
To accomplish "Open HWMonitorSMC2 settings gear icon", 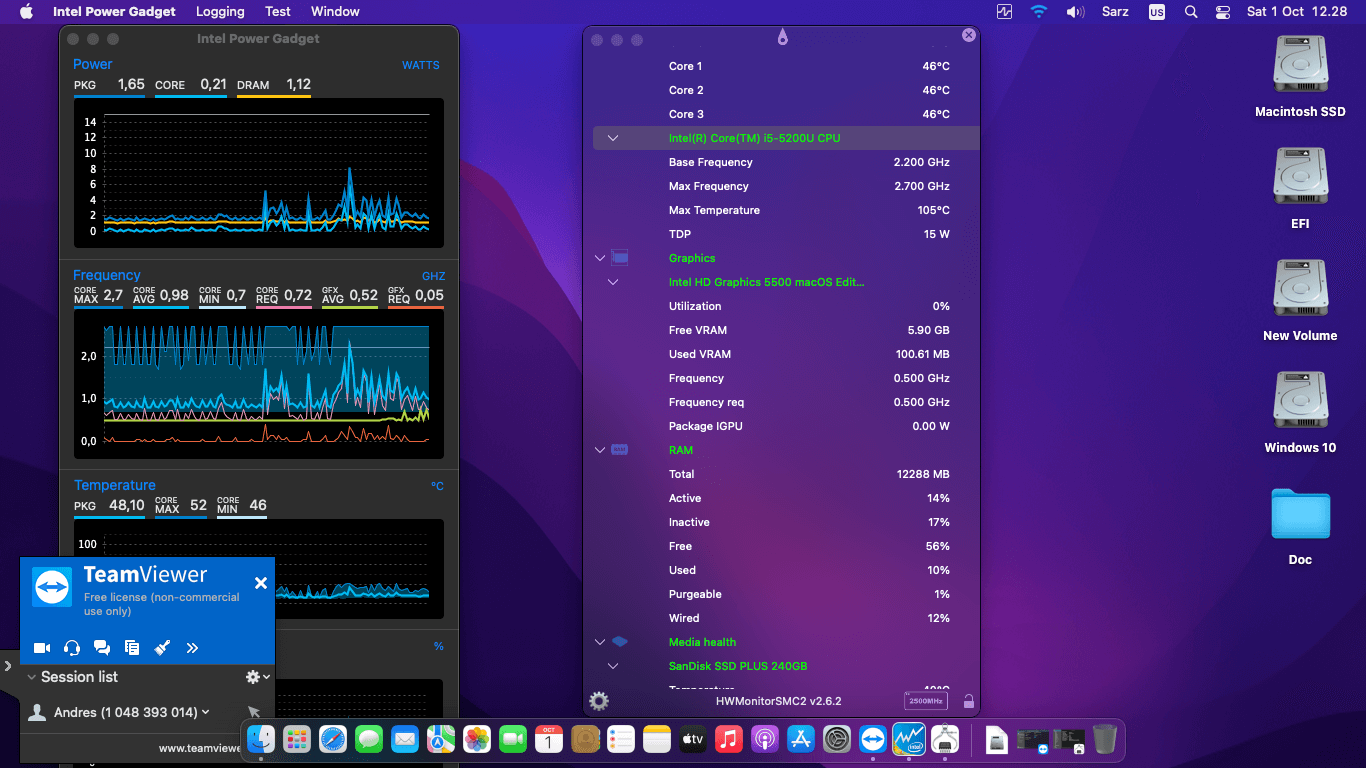I will click(x=599, y=701).
